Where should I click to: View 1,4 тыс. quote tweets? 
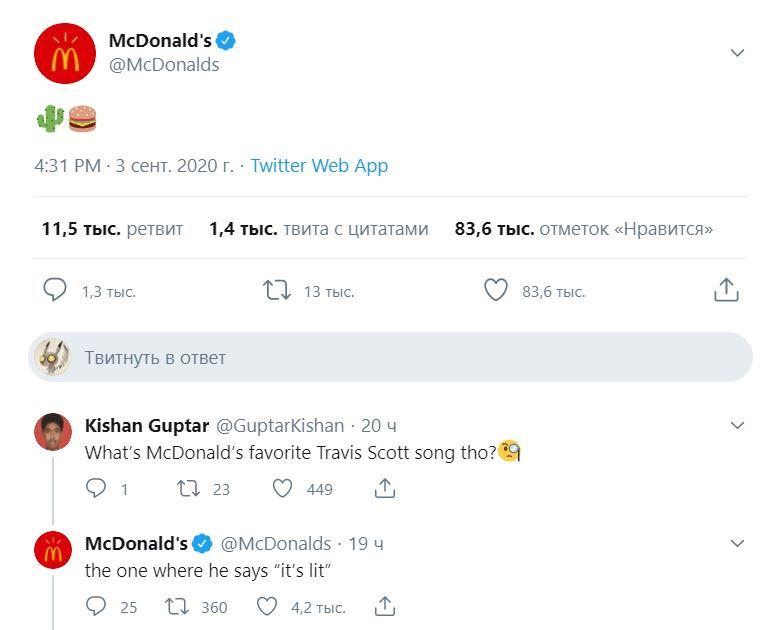tap(318, 229)
